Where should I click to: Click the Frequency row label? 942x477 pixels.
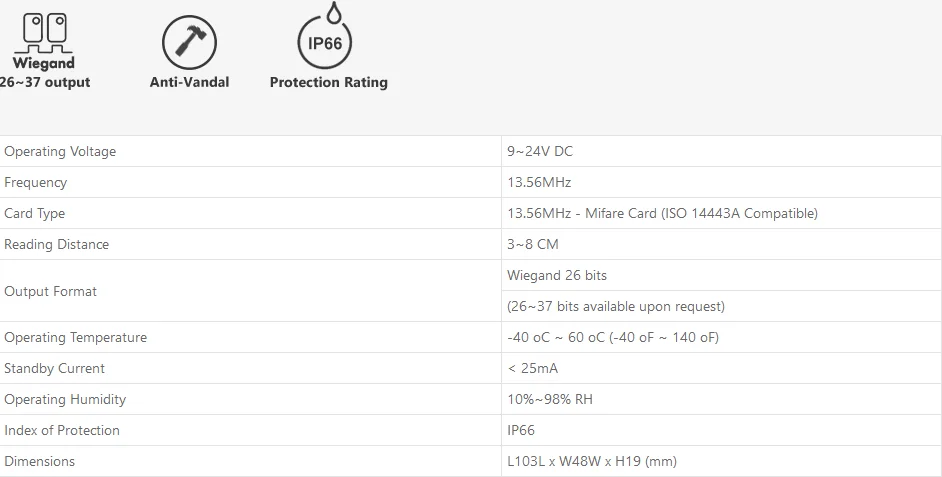click(x=35, y=183)
